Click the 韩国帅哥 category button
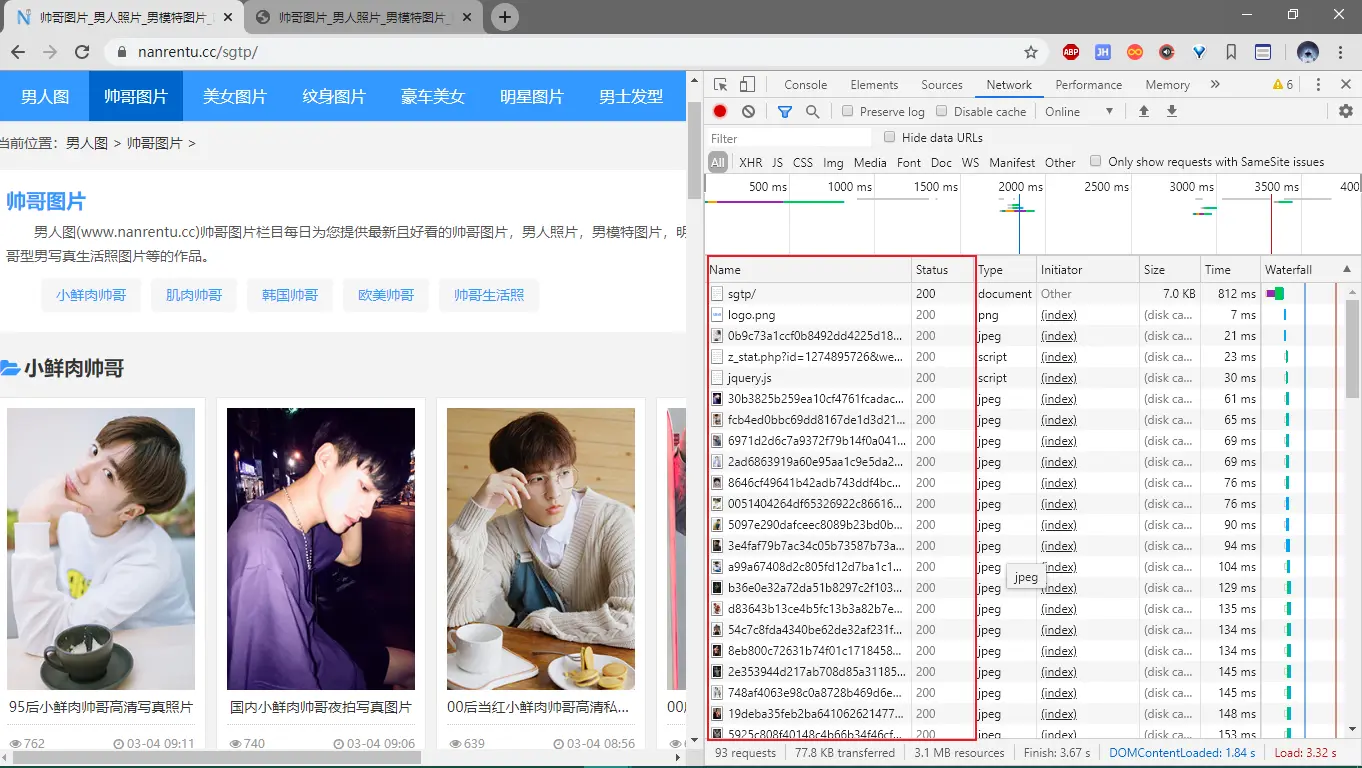The height and width of the screenshot is (768, 1362). [x=290, y=295]
